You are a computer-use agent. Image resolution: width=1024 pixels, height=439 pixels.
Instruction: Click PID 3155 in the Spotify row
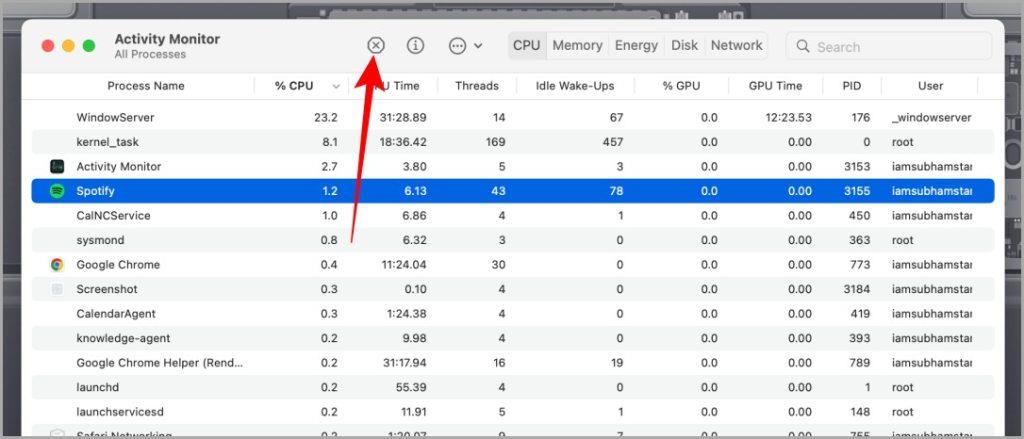click(x=857, y=191)
